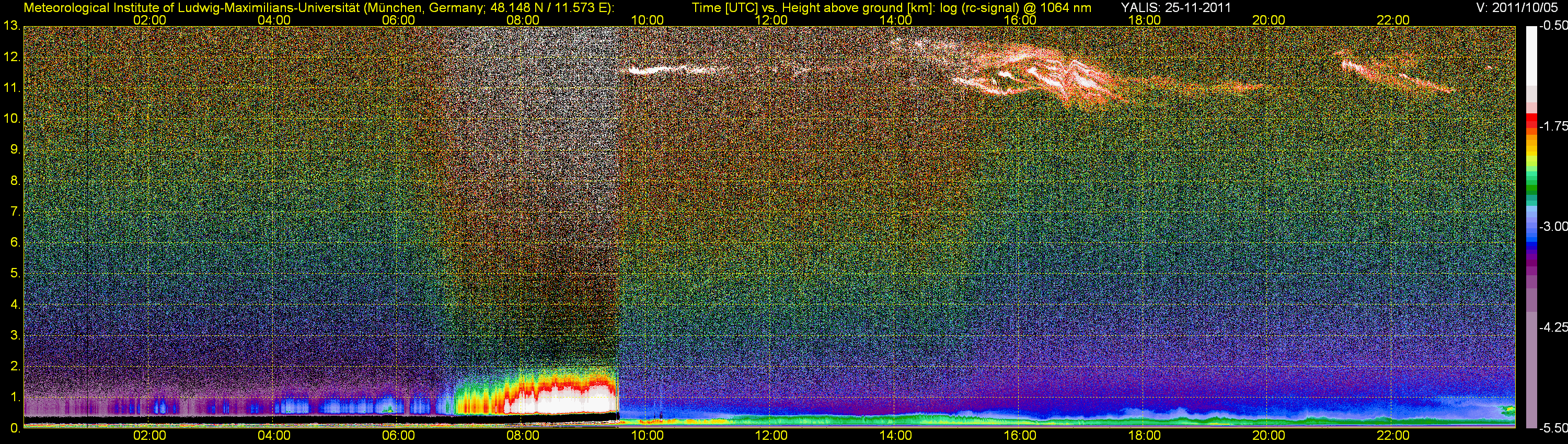The height and width of the screenshot is (444, 1568).
Task: Click the 02:00 label on the top time axis
Action: point(149,20)
